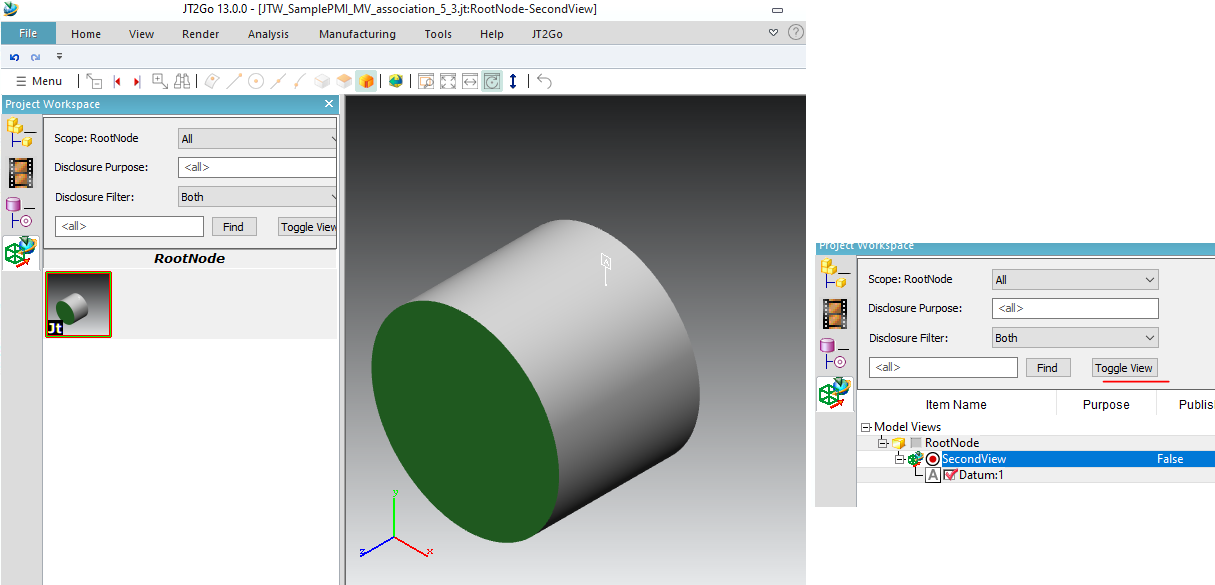Click the Find button in left panel

[x=233, y=227]
